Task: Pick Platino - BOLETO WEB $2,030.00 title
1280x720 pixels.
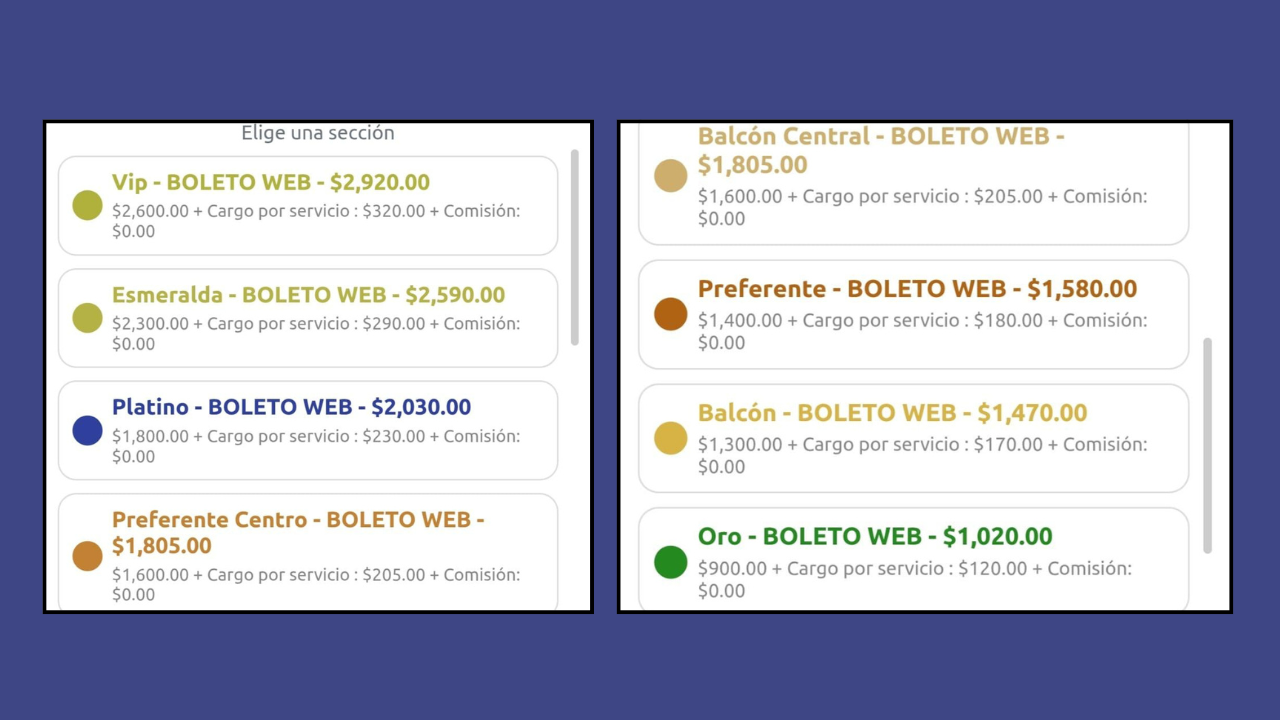Action: (x=291, y=407)
